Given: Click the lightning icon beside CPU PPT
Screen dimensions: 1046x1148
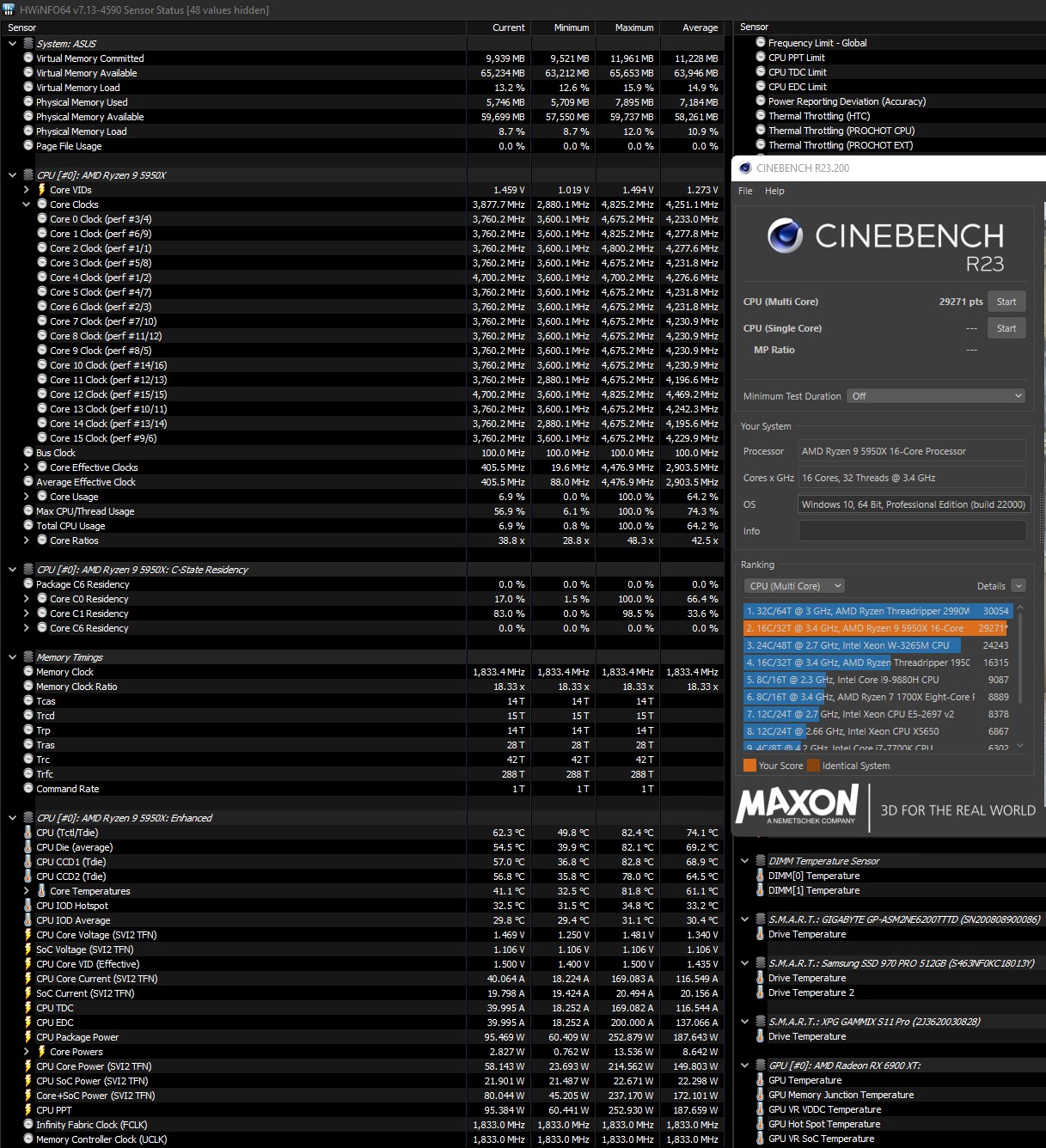Looking at the screenshot, I should 28,1110.
